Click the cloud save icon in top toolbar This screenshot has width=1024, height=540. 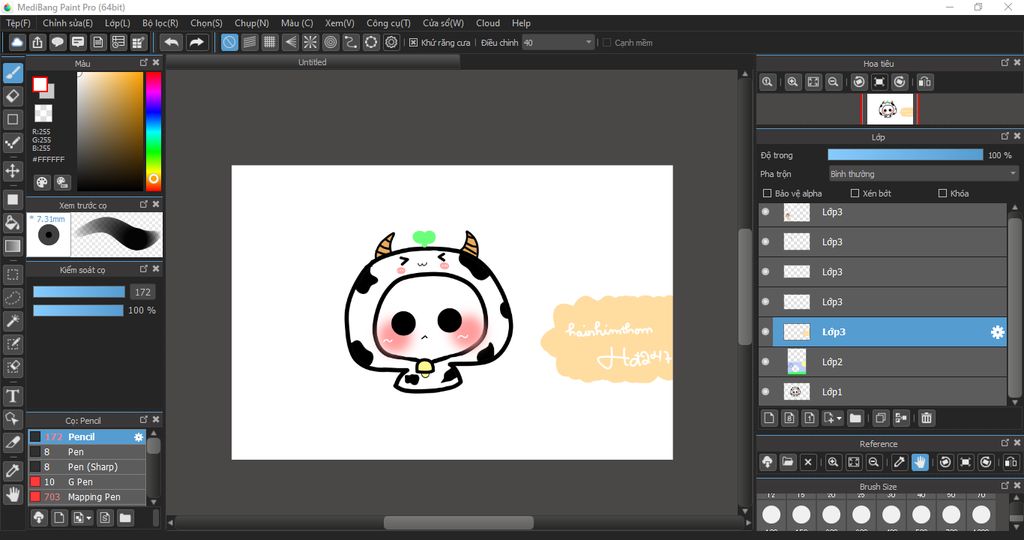17,42
